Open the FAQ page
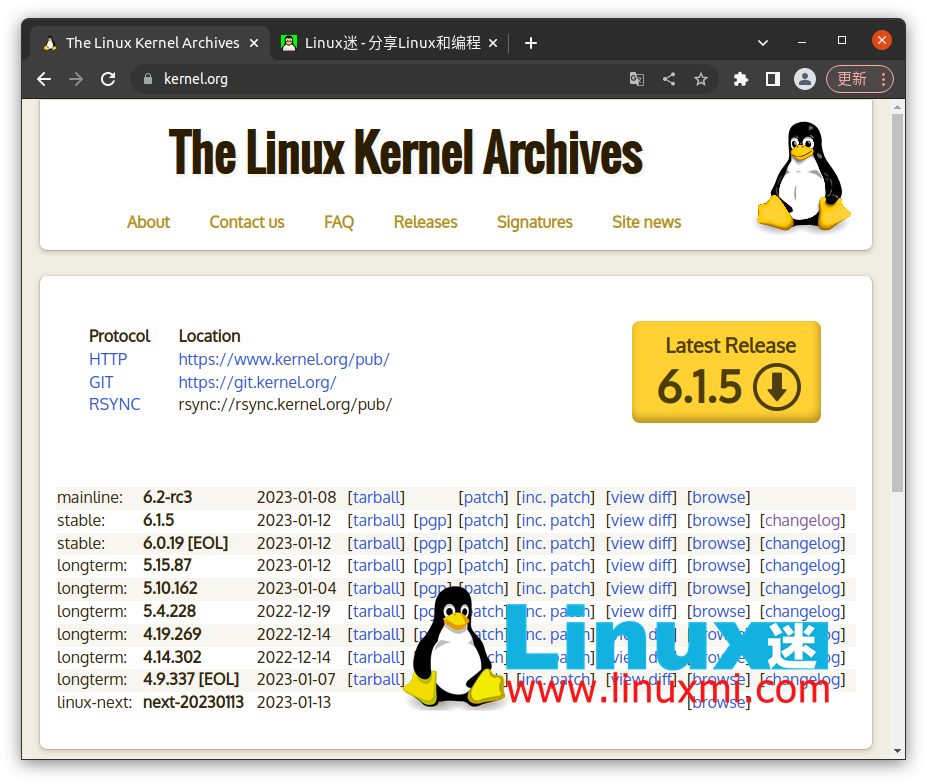This screenshot has width=927, height=784. pos(339,222)
